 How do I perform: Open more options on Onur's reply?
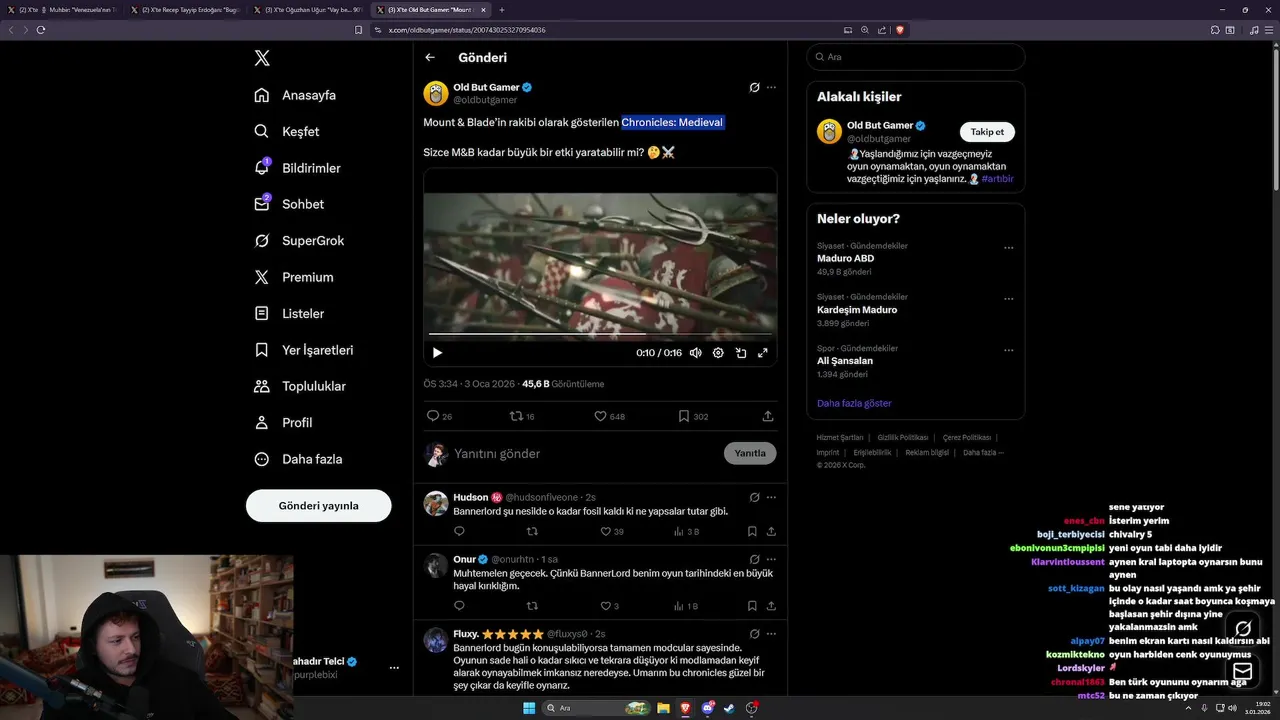point(771,559)
